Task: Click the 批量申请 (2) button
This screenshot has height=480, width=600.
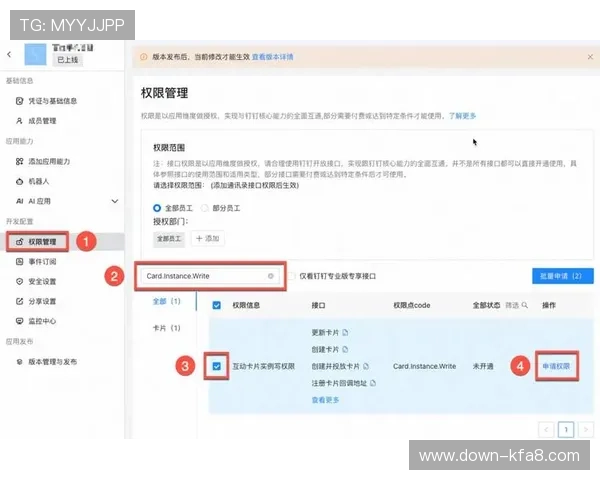Action: 562,276
